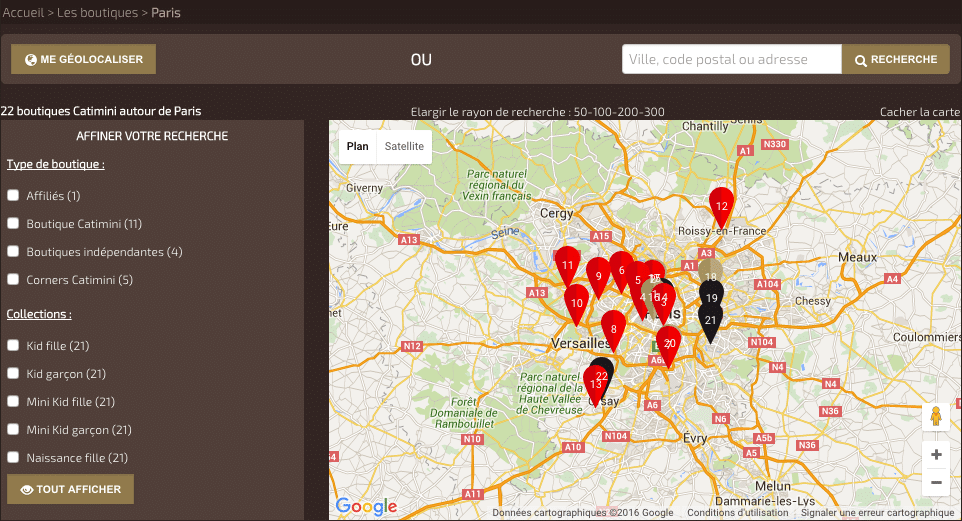Zoom in the map with plus
The width and height of the screenshot is (962, 521).
click(936, 455)
